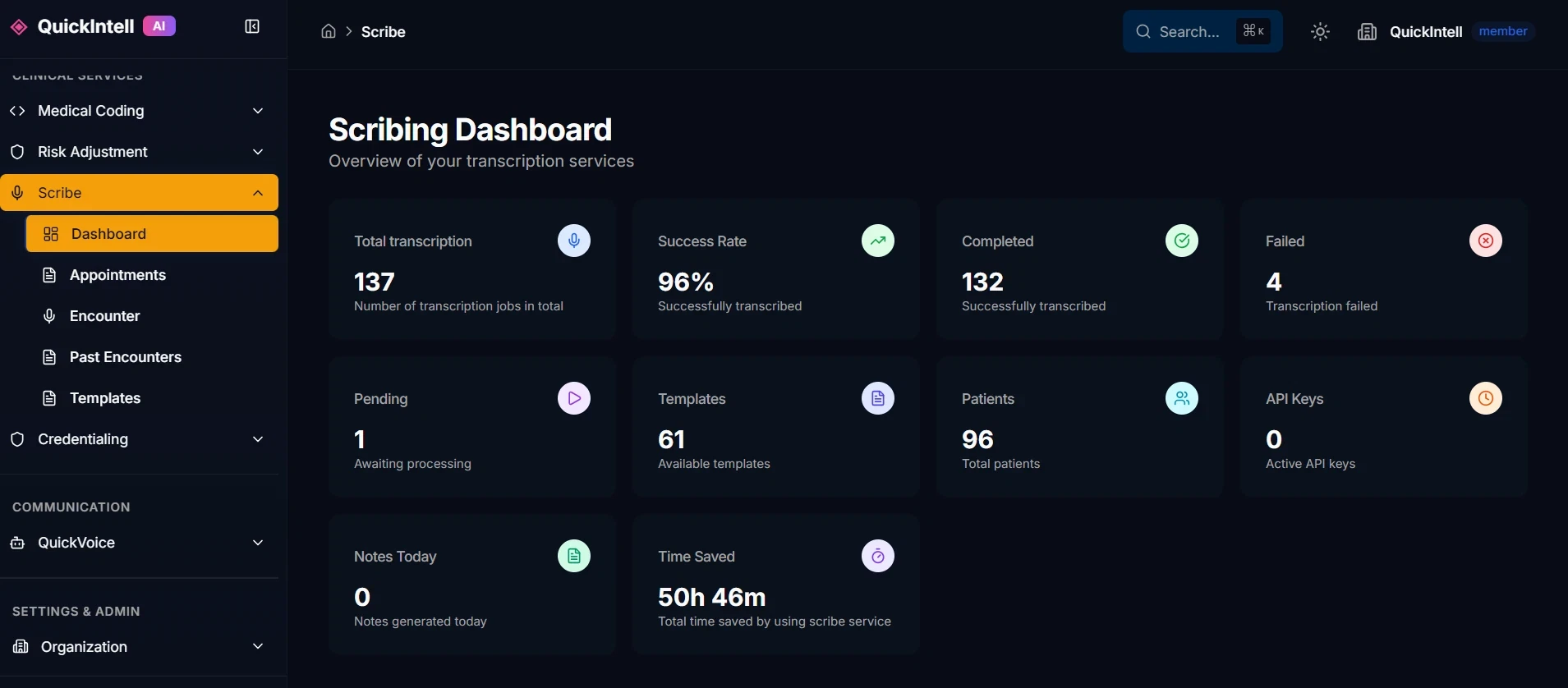
Task: Click 'Overview of your transcription services' subtitle
Action: pyautogui.click(x=481, y=161)
